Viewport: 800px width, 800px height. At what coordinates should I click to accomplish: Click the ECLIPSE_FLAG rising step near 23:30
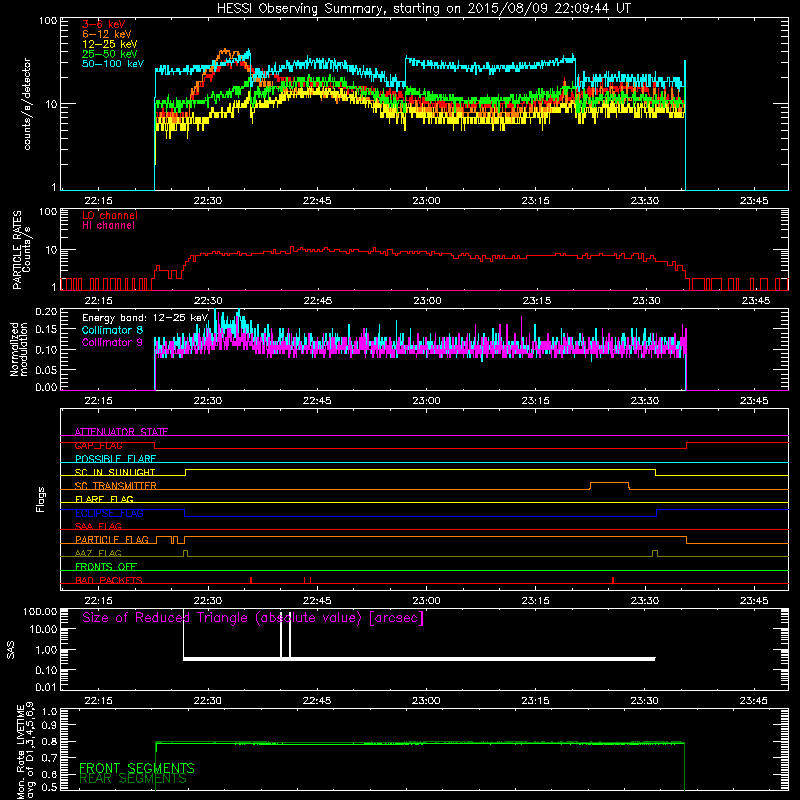click(656, 513)
